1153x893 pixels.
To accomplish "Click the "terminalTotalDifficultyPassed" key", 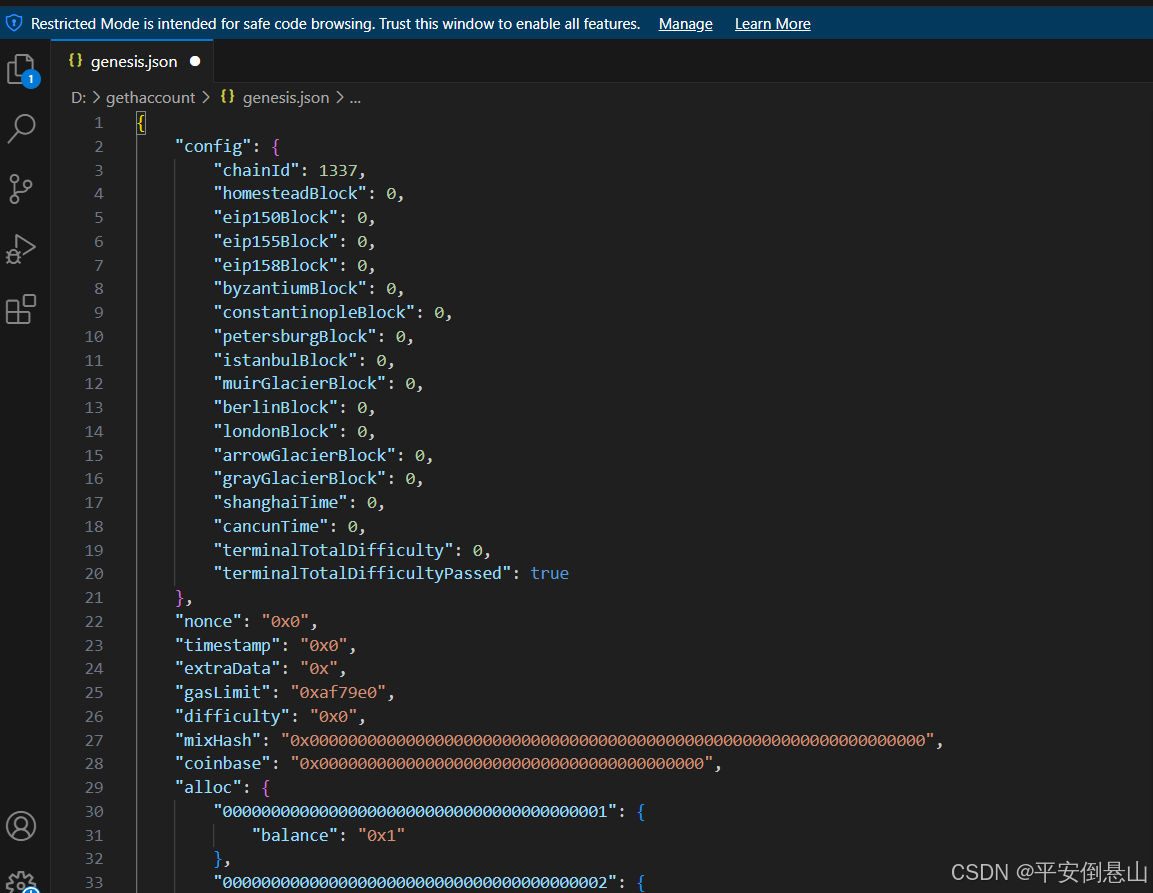I will click(x=363, y=574).
